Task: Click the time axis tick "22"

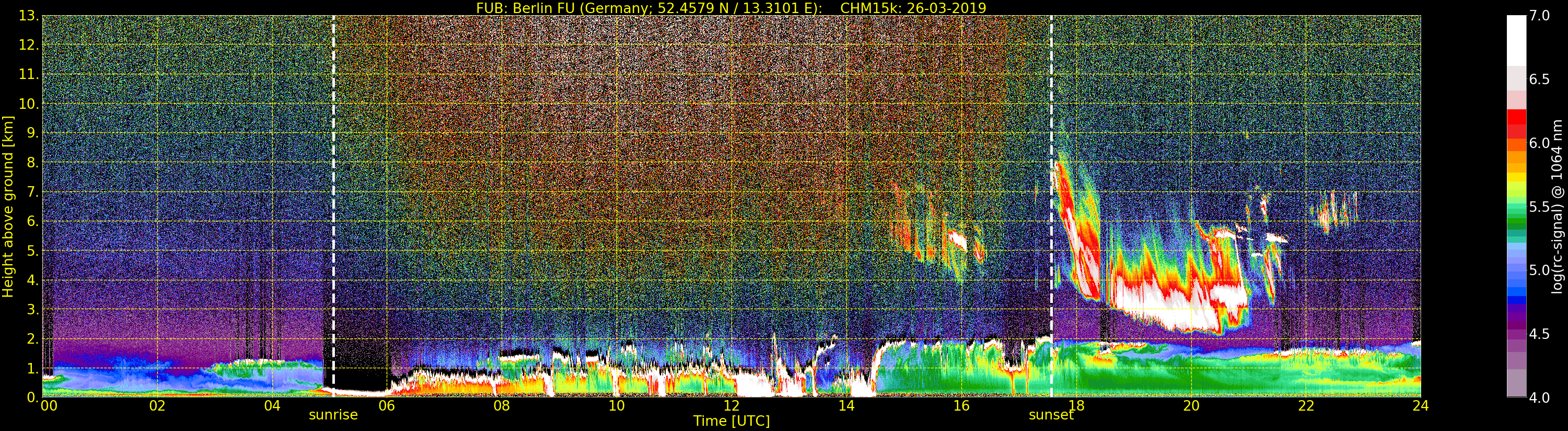Action: (1306, 406)
